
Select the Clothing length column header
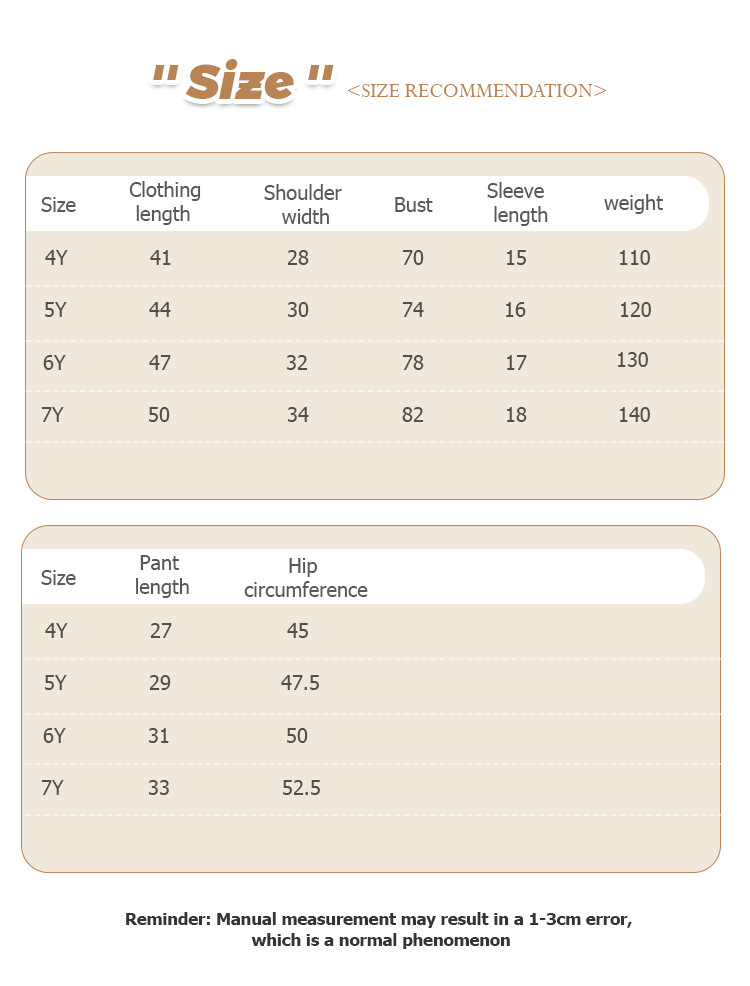point(164,202)
